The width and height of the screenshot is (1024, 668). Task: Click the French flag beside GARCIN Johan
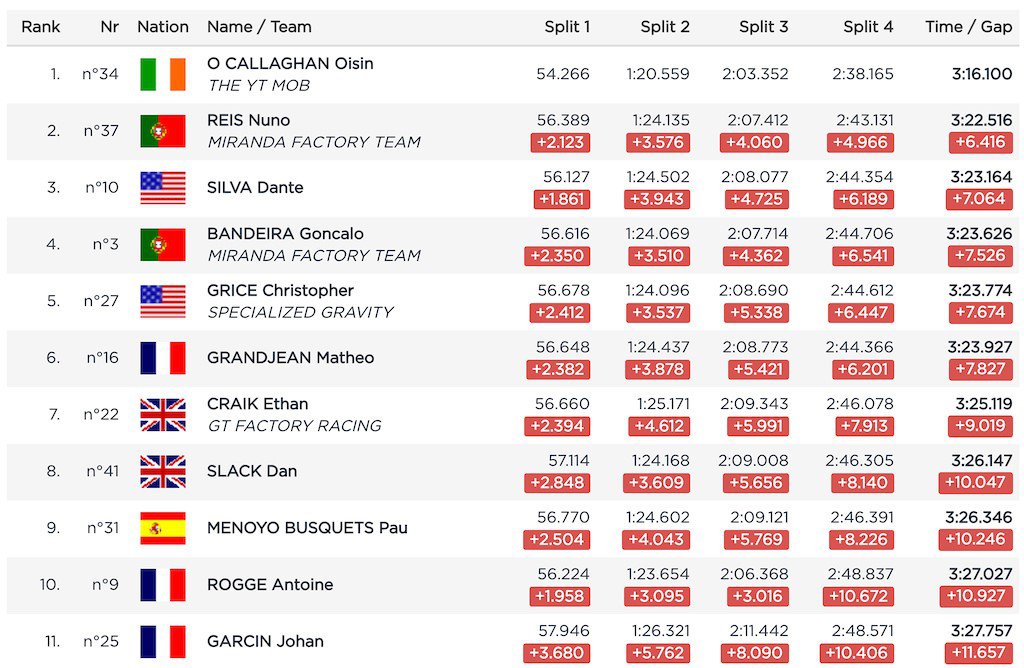(x=163, y=641)
